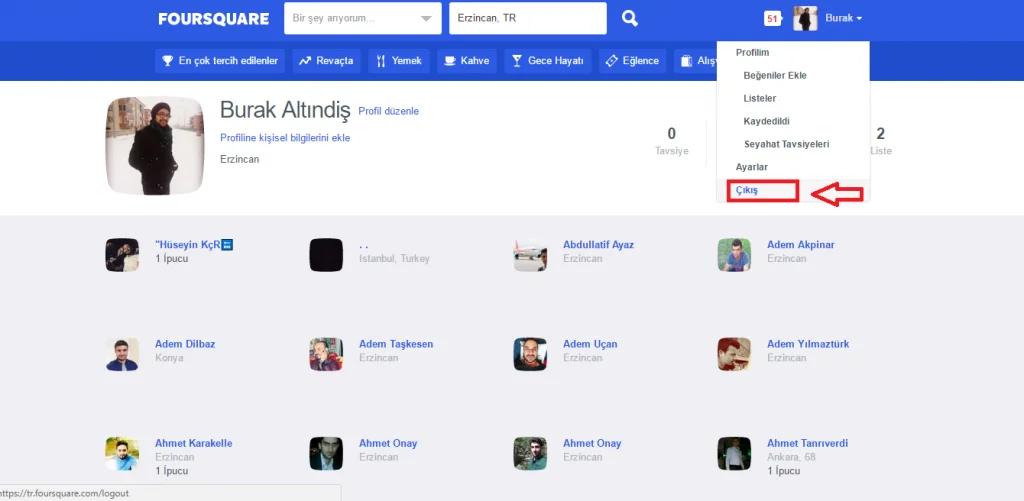
Task: Open Ayarlar from the user menu
Action: (x=752, y=167)
